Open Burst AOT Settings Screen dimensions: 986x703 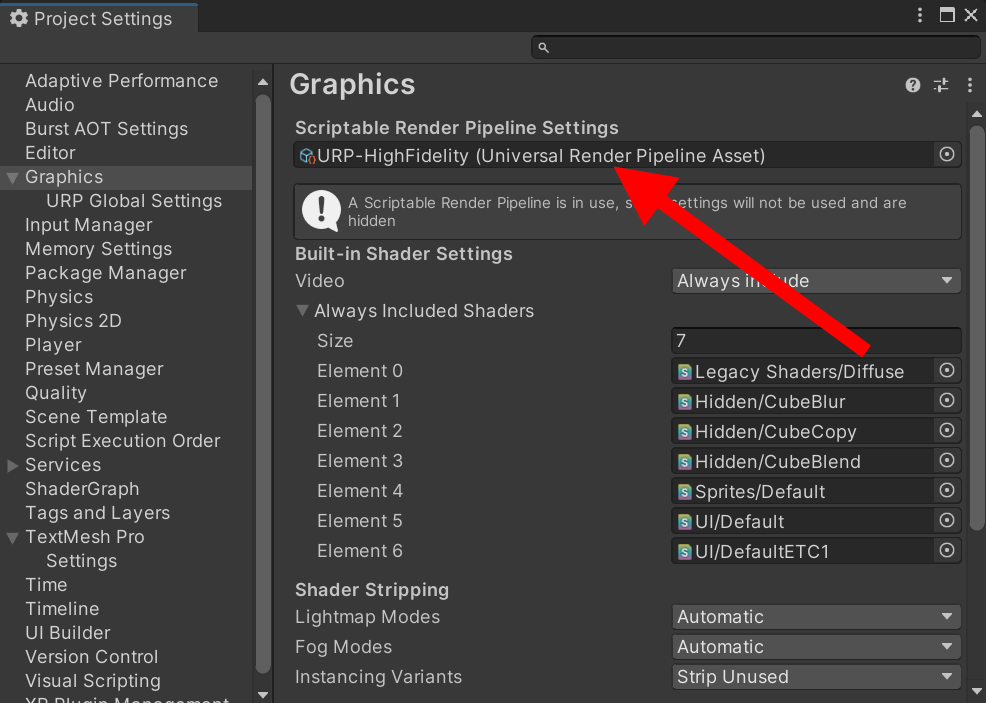[x=106, y=129]
